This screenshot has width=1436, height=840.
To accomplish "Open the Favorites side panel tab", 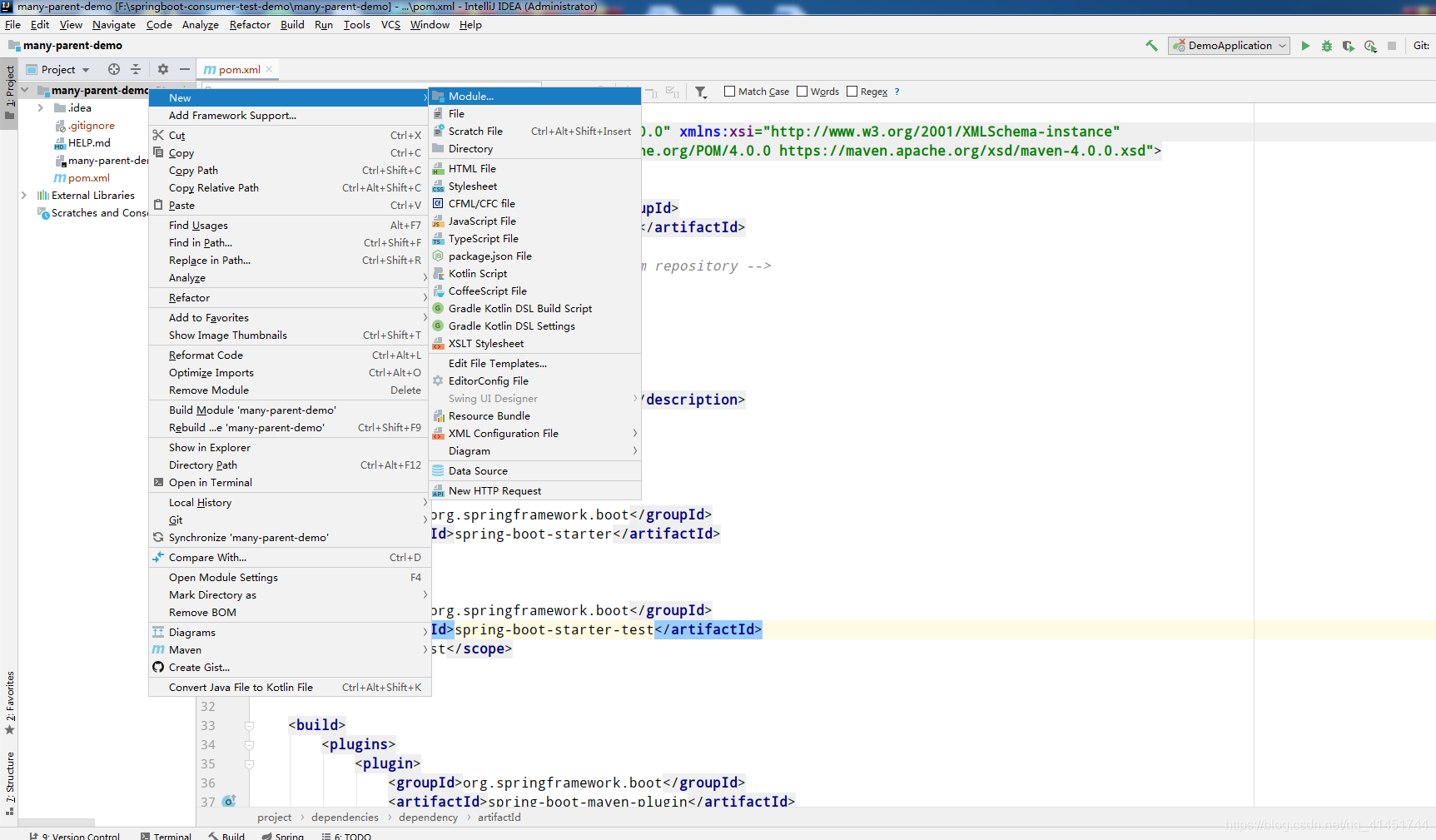I will point(10,702).
